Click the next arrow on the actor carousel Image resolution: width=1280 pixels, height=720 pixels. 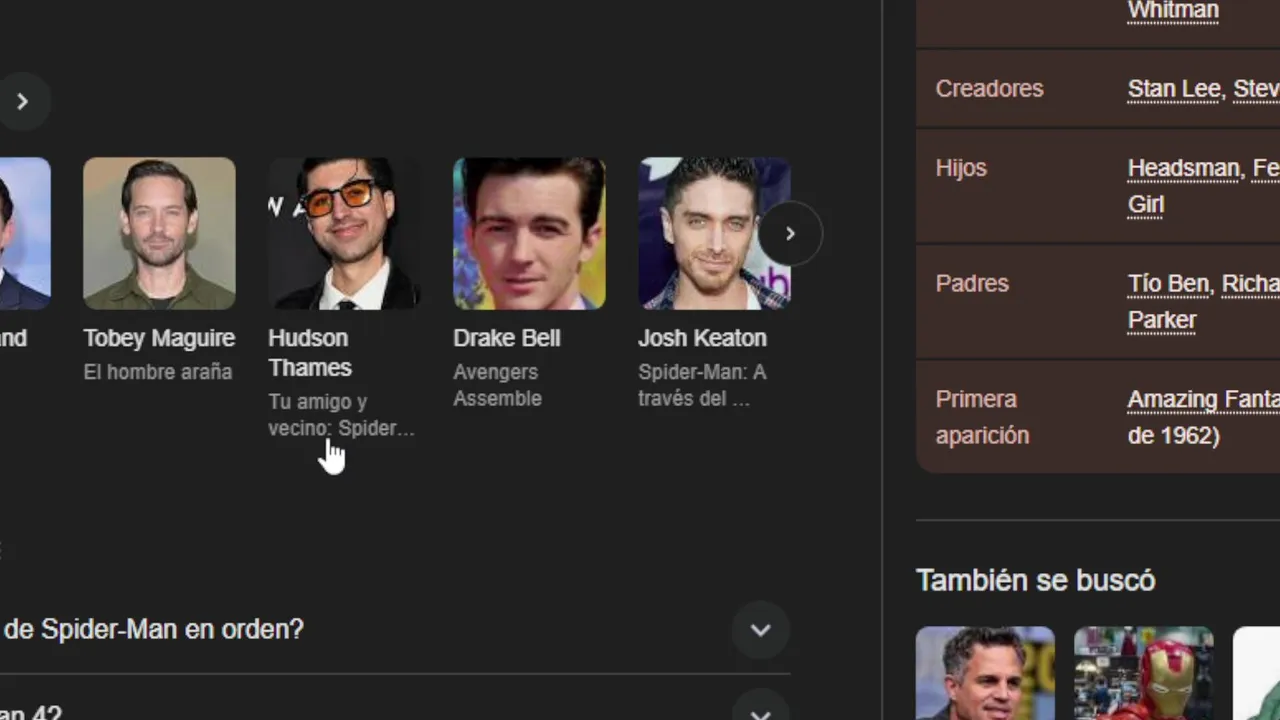coord(790,234)
